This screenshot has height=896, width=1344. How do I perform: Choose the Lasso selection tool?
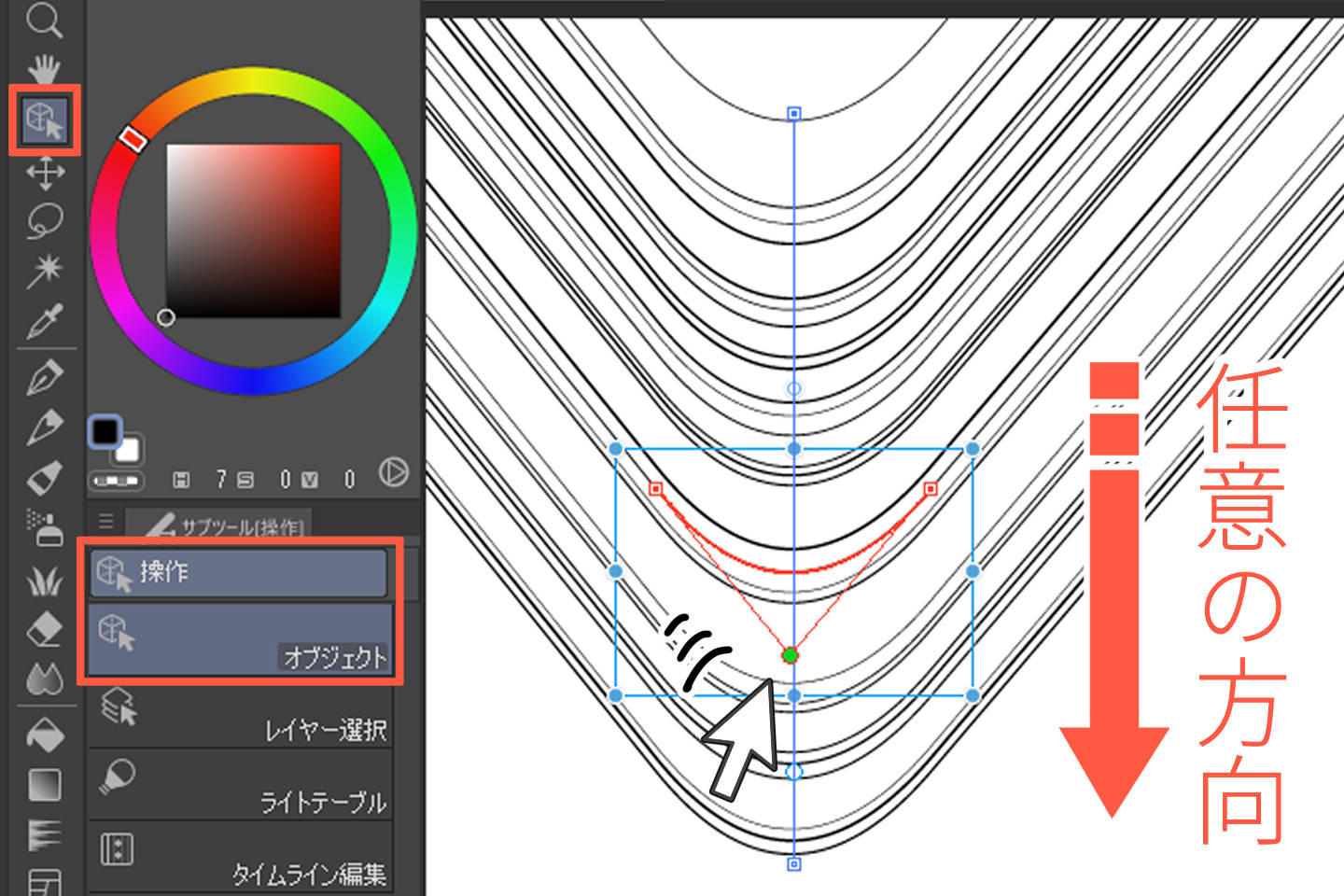click(44, 222)
